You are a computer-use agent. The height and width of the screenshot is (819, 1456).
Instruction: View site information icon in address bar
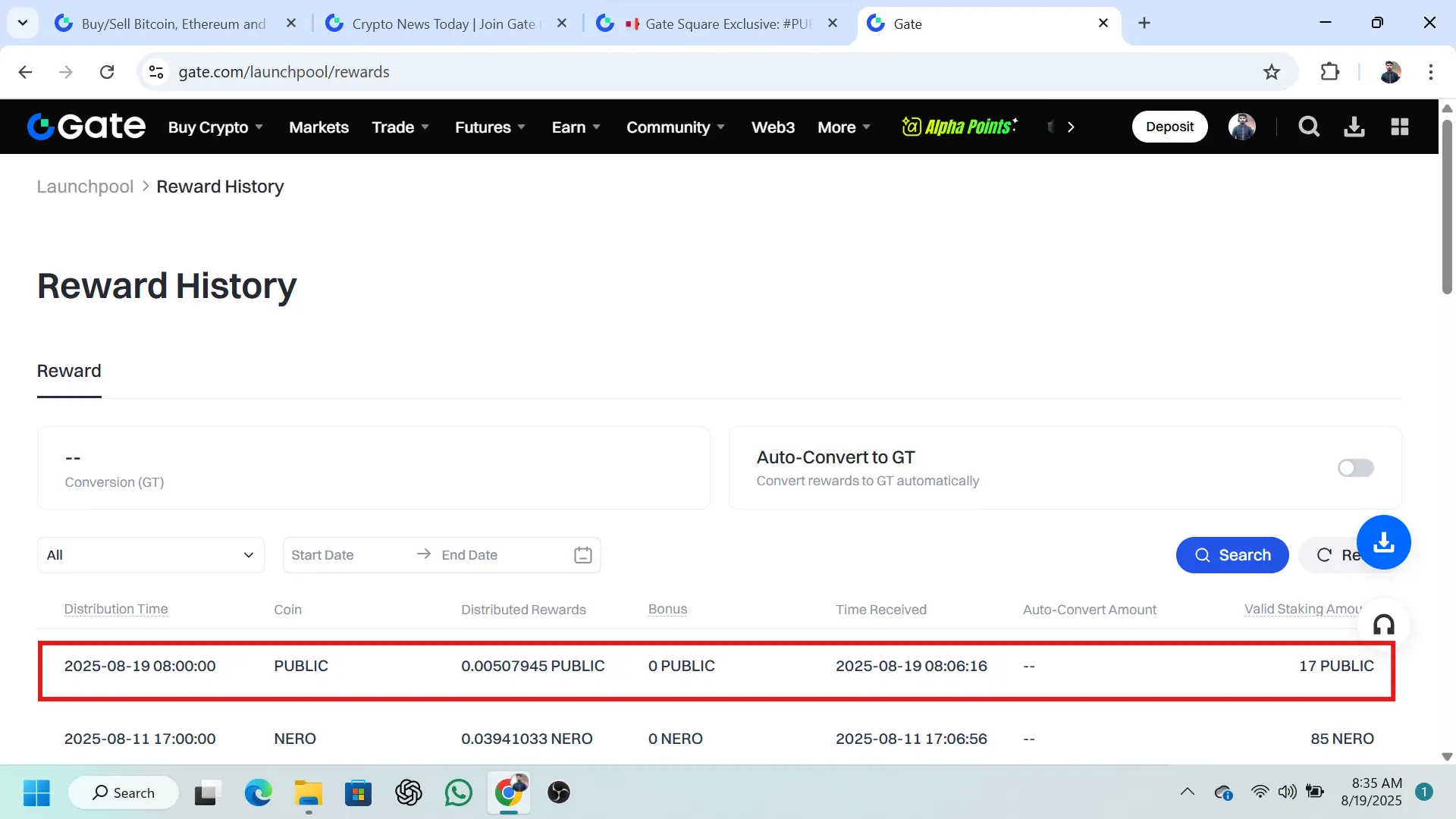click(156, 72)
